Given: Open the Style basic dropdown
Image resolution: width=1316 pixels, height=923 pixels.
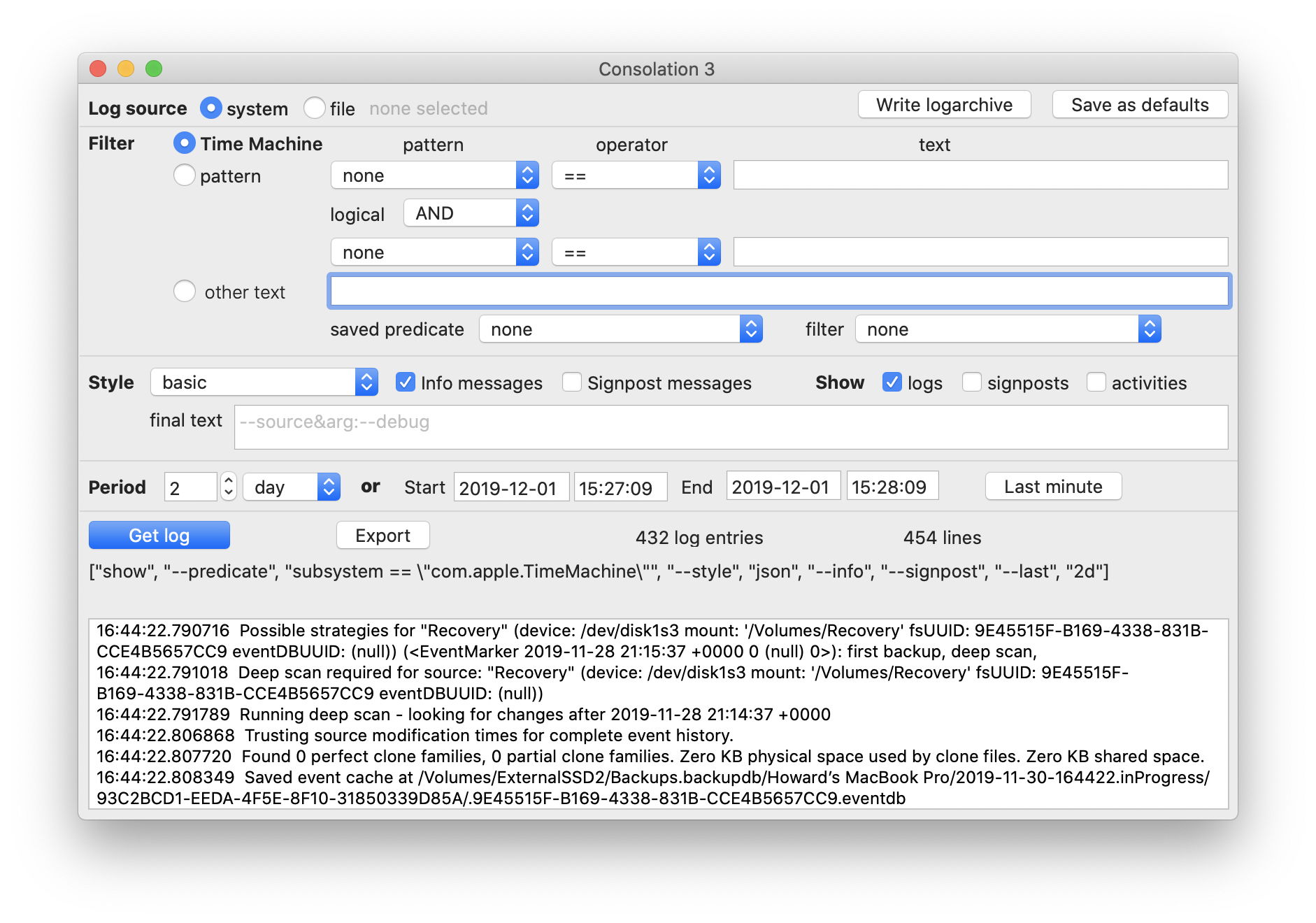Looking at the screenshot, I should 264,382.
